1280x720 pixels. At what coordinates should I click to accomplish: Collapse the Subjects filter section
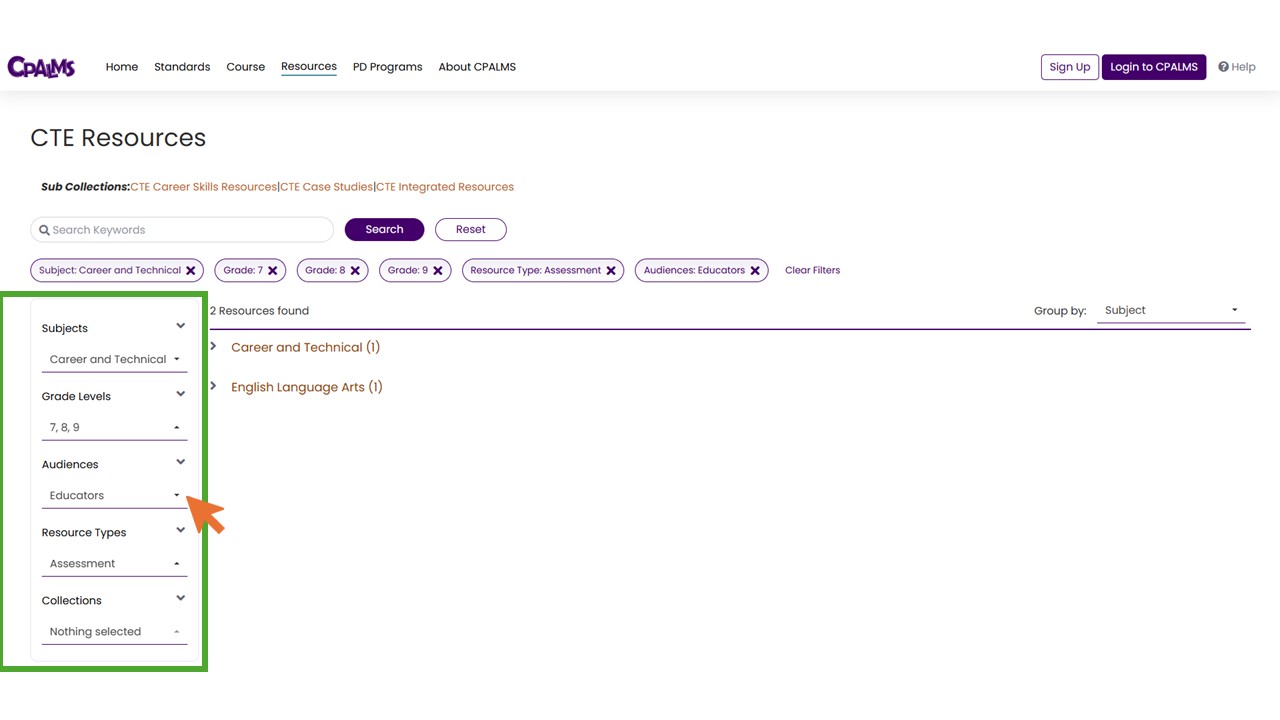[180, 325]
